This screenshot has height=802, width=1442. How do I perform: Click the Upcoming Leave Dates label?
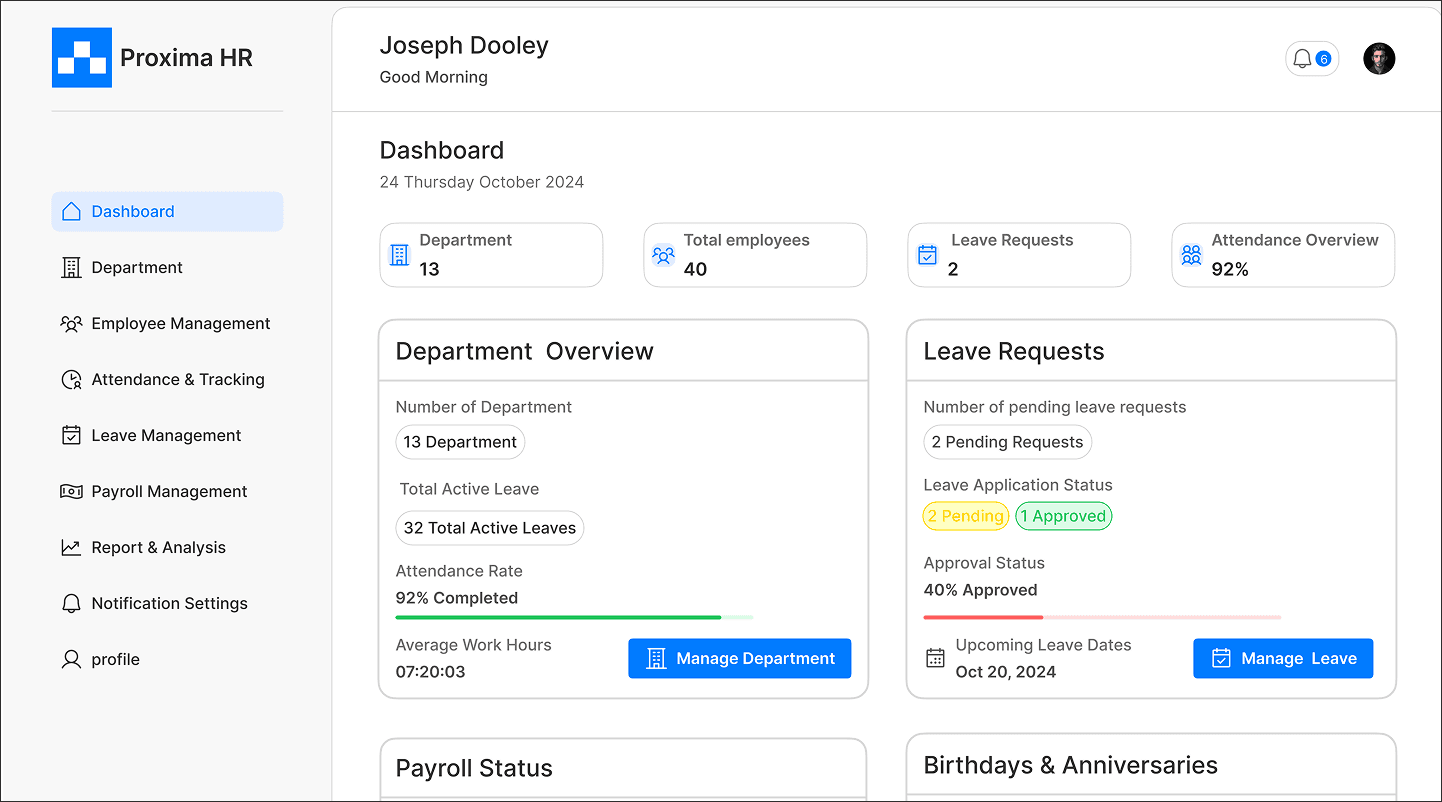coord(1044,645)
